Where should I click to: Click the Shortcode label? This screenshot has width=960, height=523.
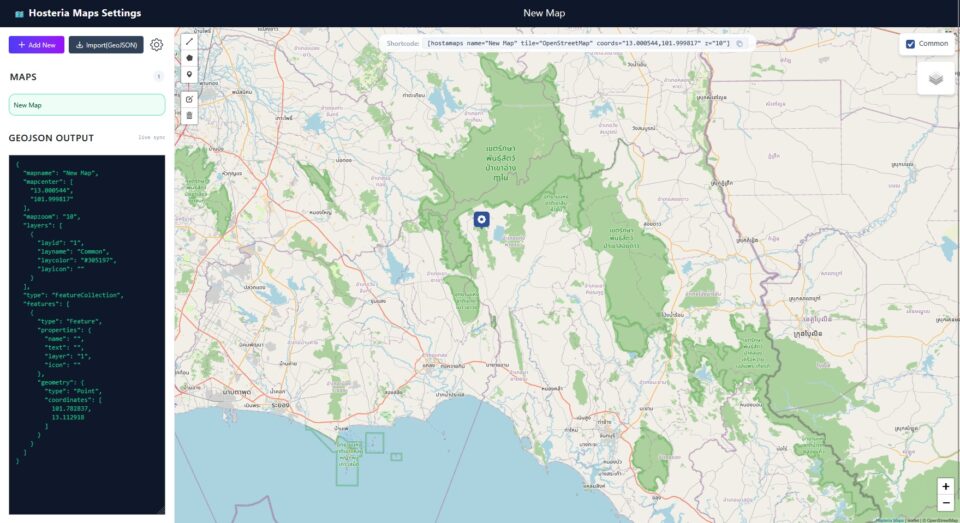(x=402, y=43)
